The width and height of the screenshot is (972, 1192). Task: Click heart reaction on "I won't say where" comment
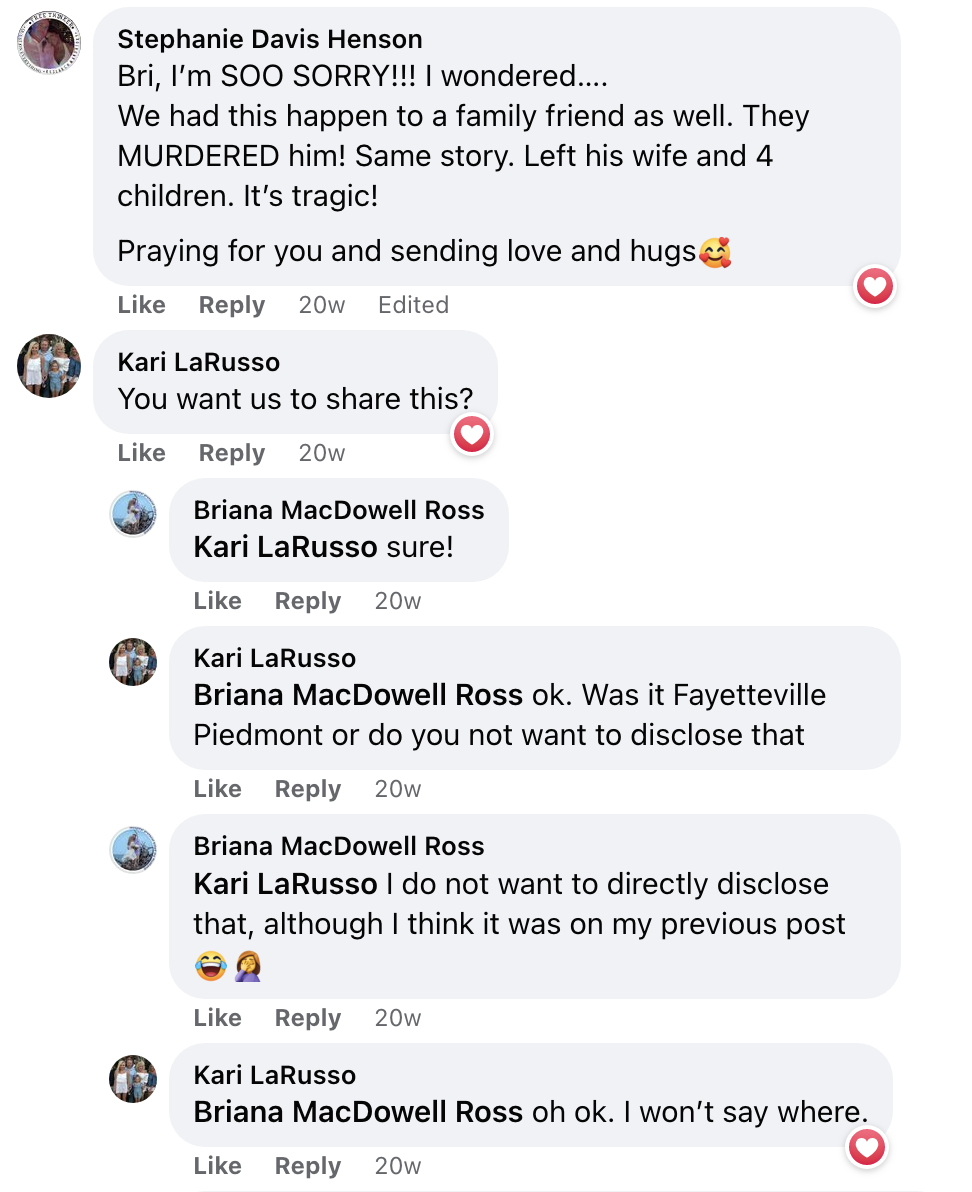[867, 1147]
